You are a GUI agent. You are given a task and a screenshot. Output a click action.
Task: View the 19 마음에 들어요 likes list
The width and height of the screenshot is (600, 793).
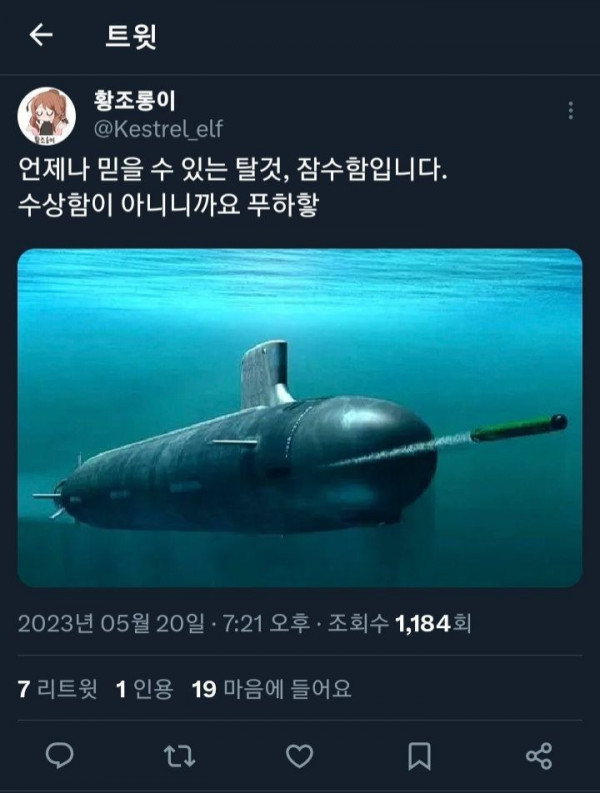(x=271, y=689)
